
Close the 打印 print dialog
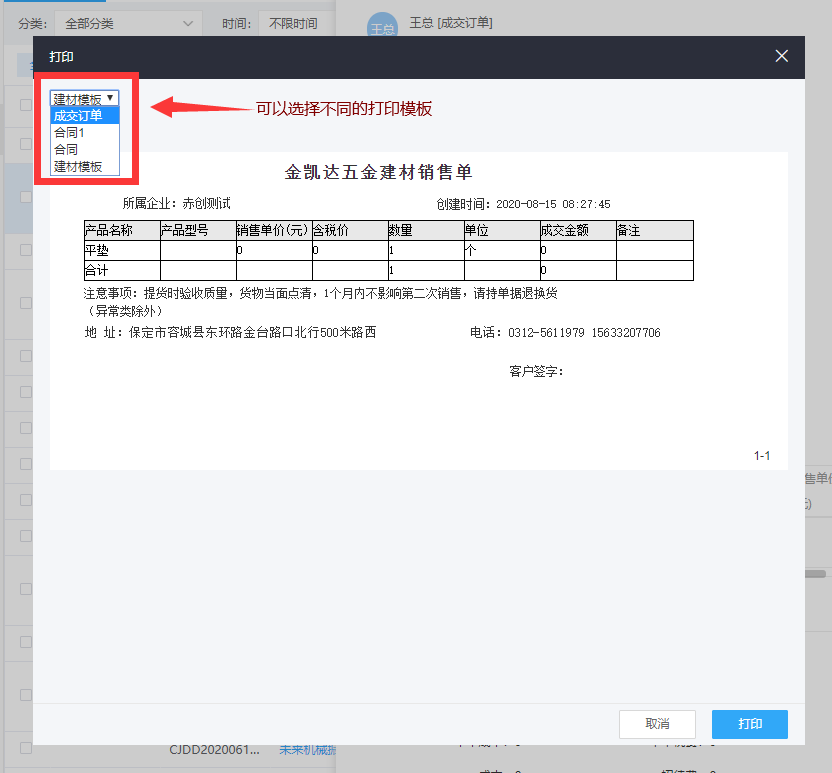781,56
